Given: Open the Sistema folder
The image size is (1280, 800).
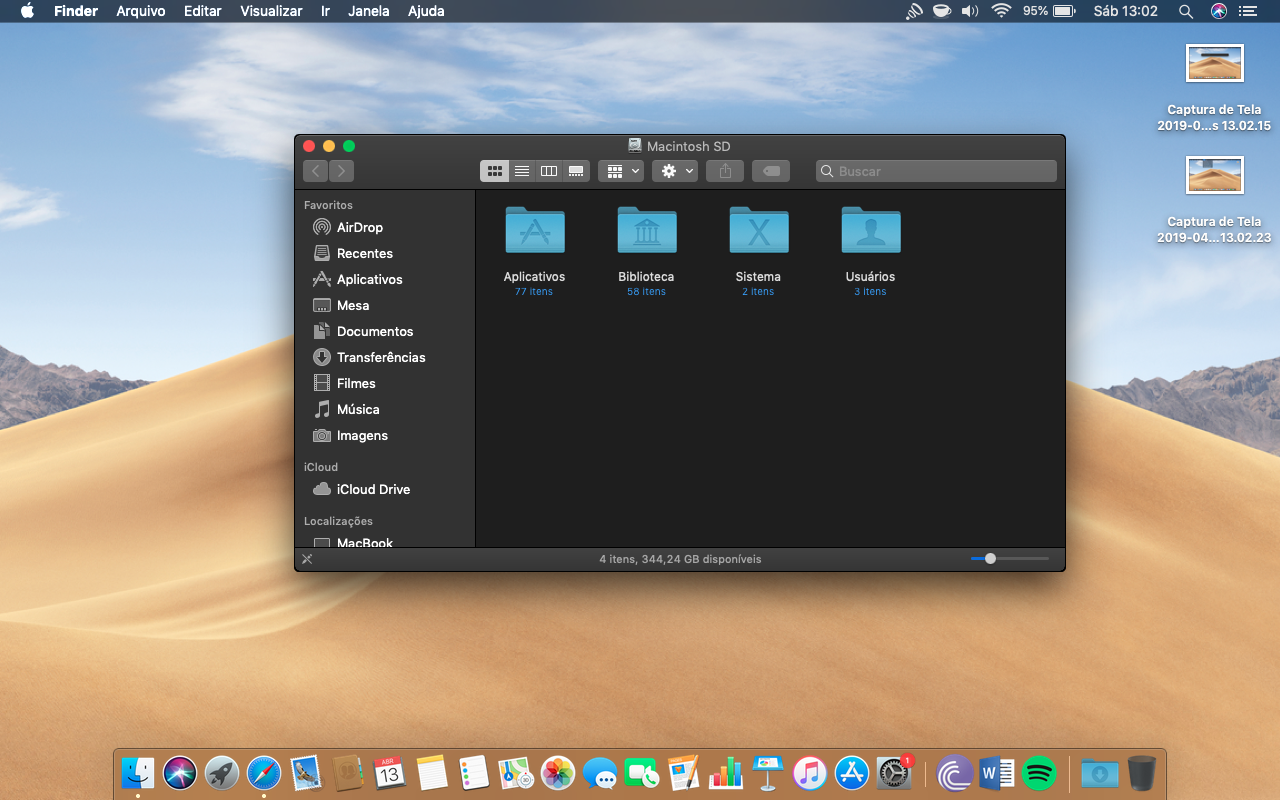Looking at the screenshot, I should [x=758, y=231].
